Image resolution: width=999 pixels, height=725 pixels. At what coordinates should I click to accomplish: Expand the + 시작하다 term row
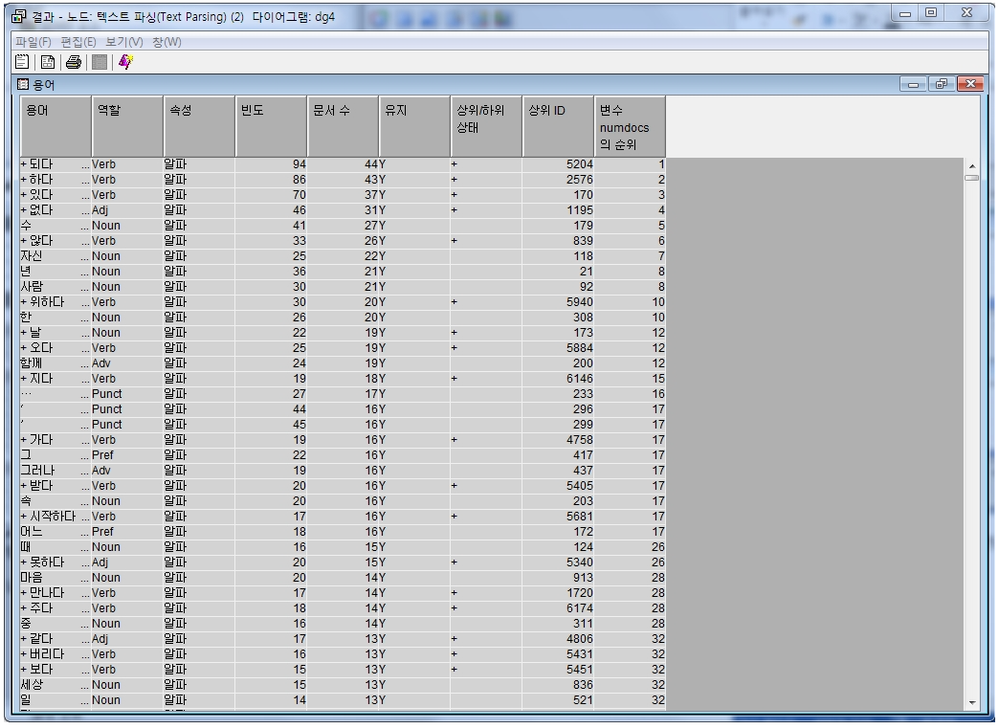24,516
